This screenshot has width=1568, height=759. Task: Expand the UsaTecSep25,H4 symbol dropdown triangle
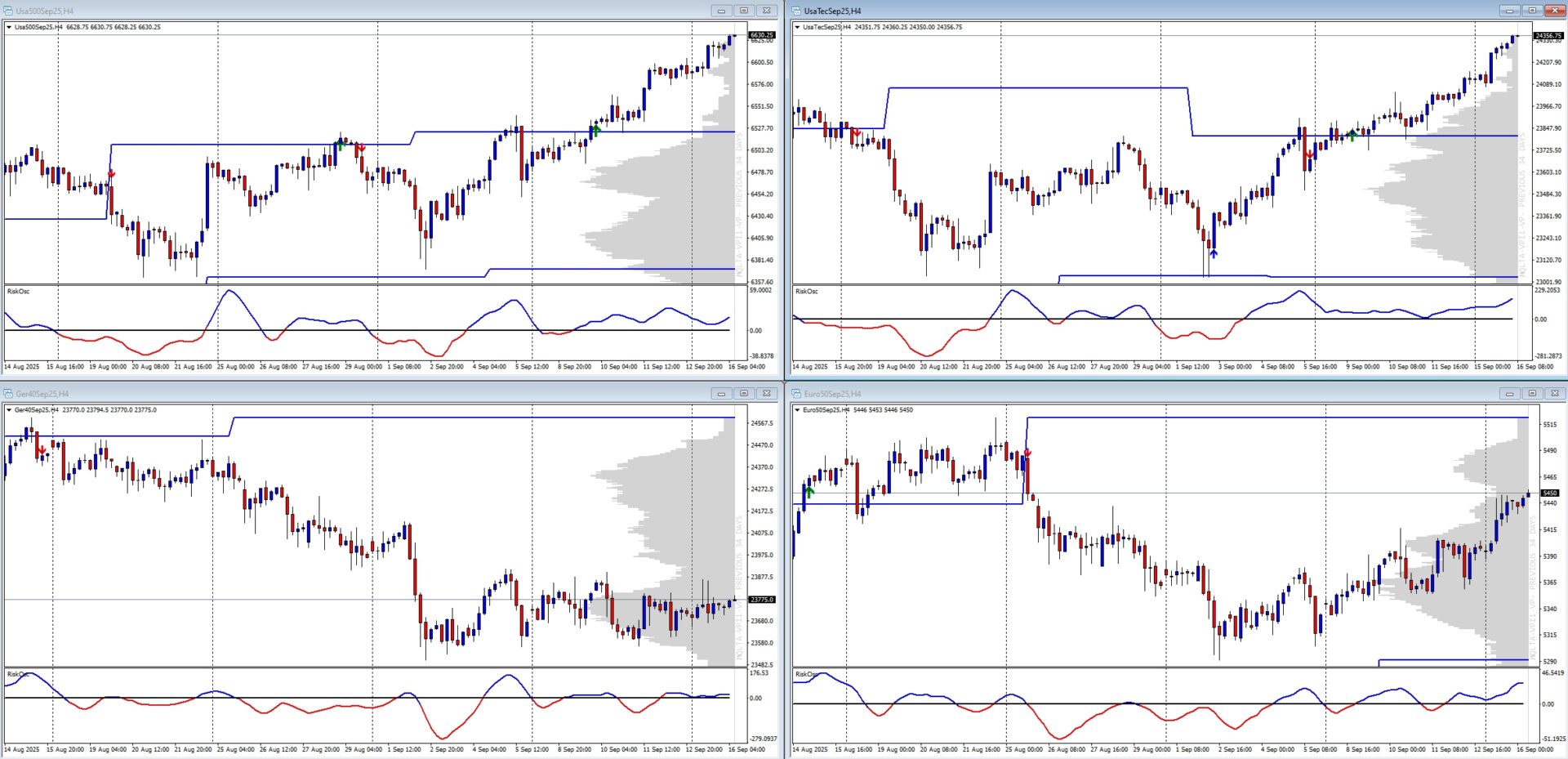797,27
